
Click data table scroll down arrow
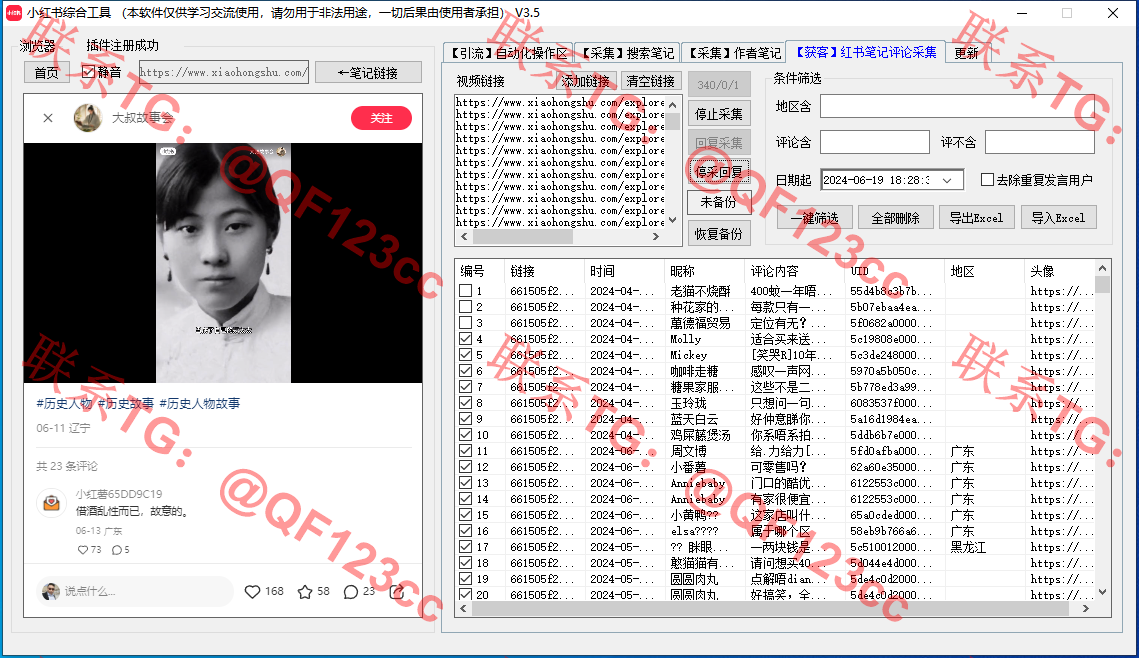tap(1103, 592)
